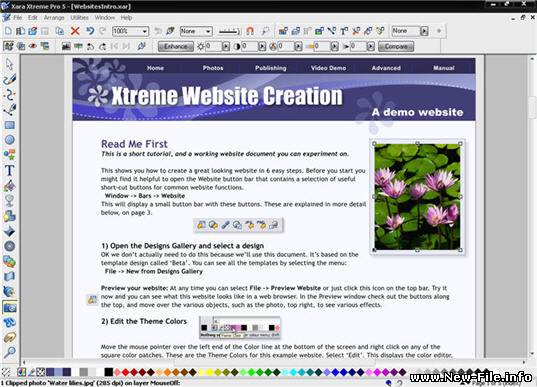Viewport: 537px width, 387px height.
Task: Toggle magnetic snap icon
Action: pos(250,31)
